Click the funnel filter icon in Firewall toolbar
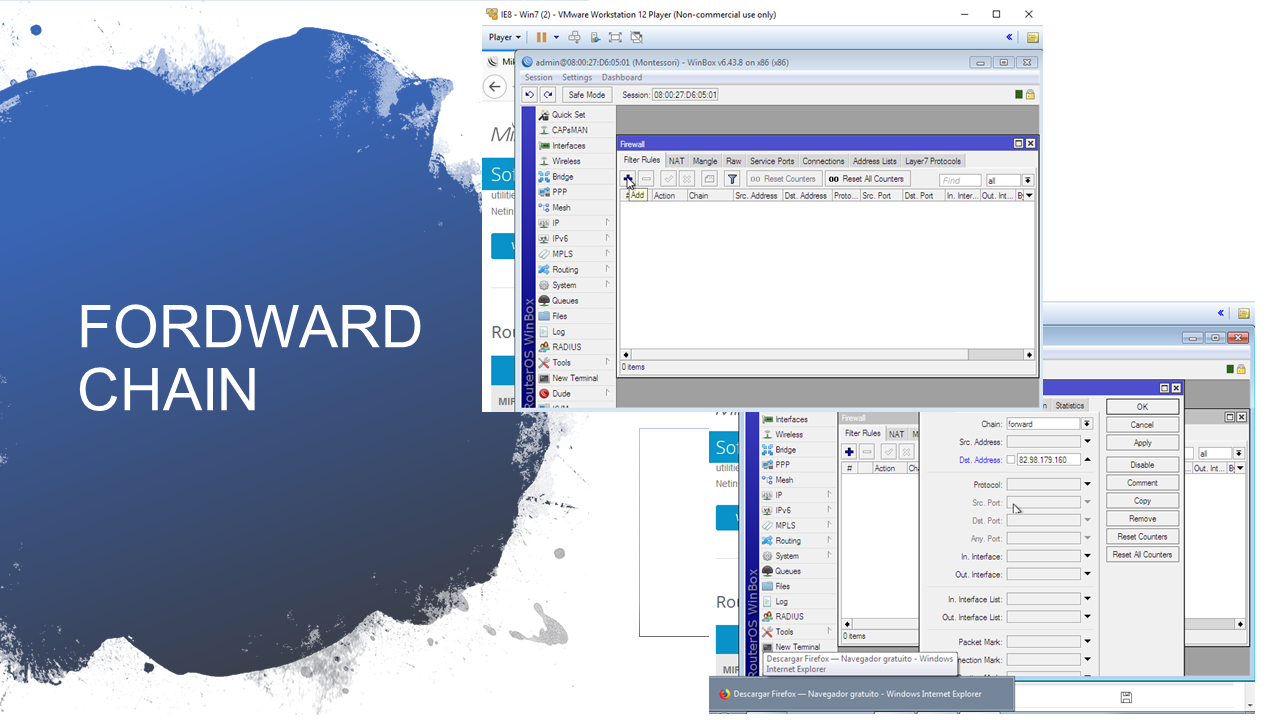 (x=732, y=179)
